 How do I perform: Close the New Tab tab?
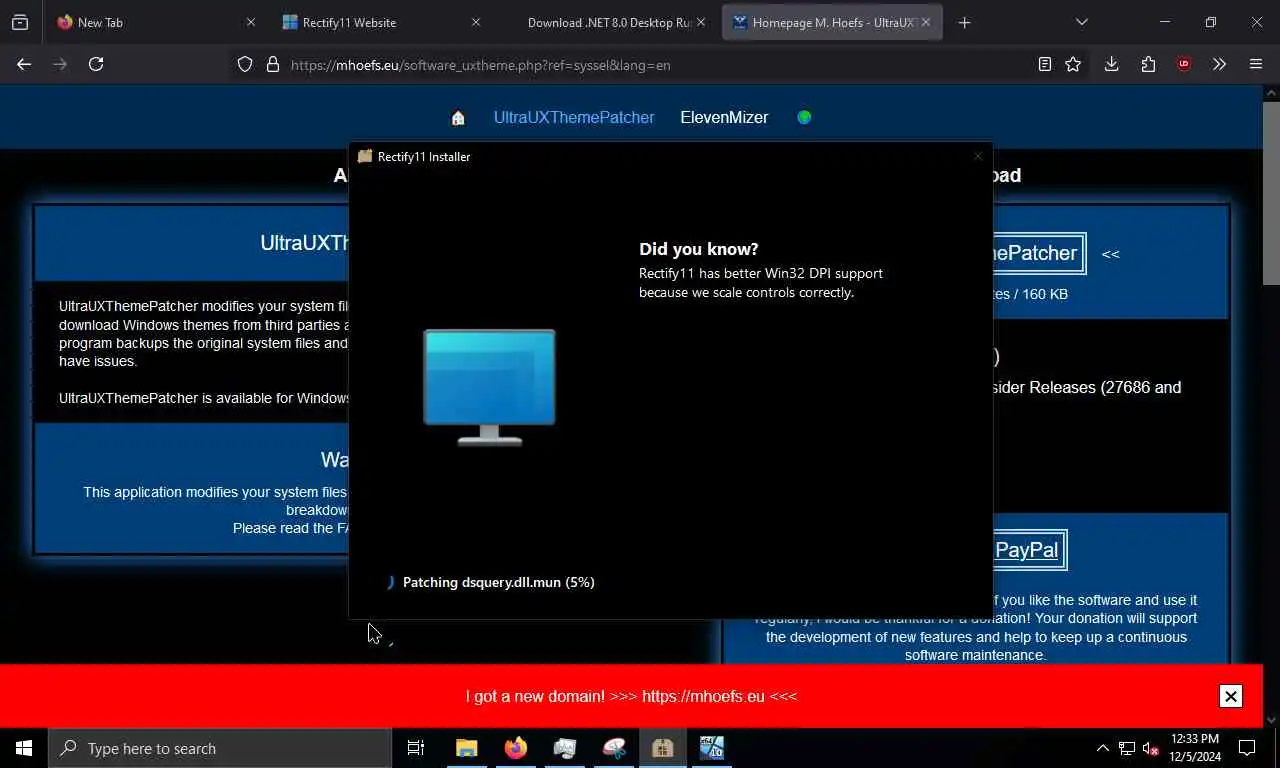251,22
